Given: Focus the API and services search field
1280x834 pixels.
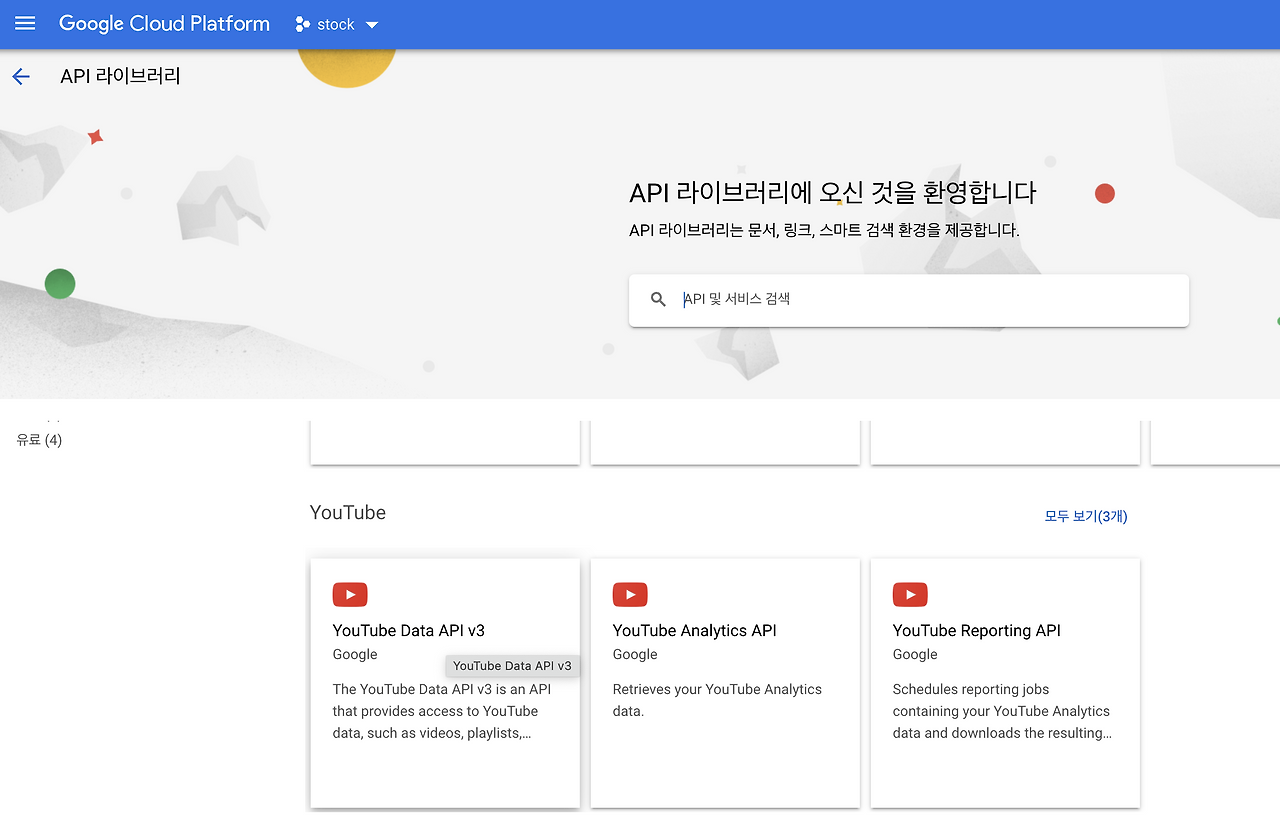Looking at the screenshot, I should tap(909, 300).
